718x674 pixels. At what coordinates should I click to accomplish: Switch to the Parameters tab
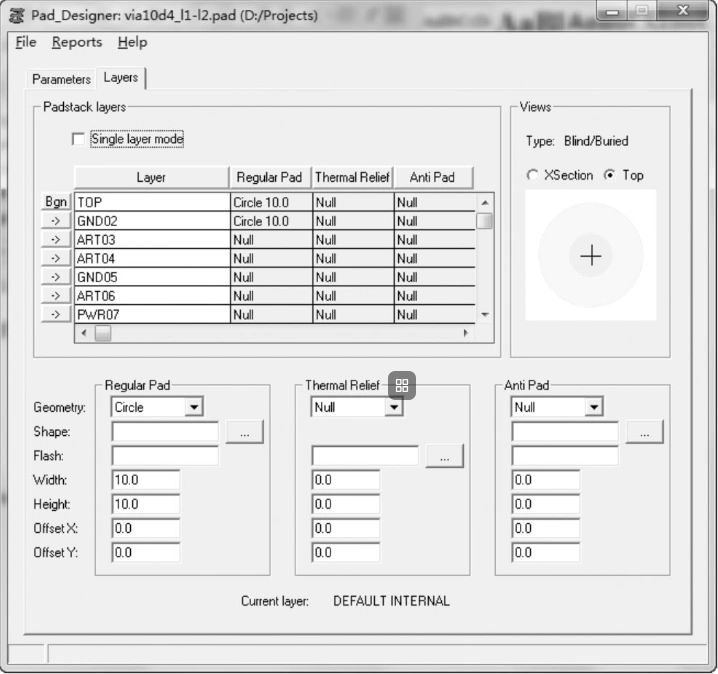pyautogui.click(x=61, y=79)
